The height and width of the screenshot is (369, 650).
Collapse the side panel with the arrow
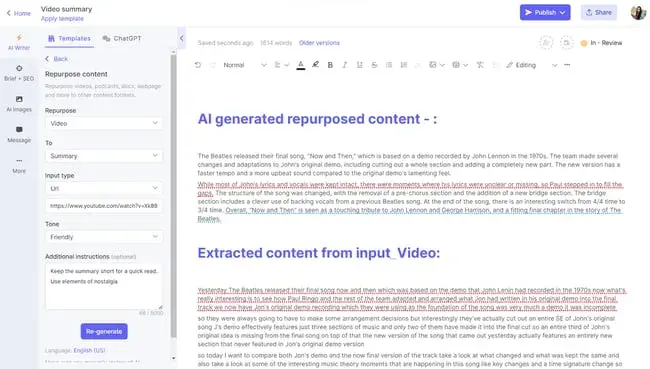[x=182, y=39]
